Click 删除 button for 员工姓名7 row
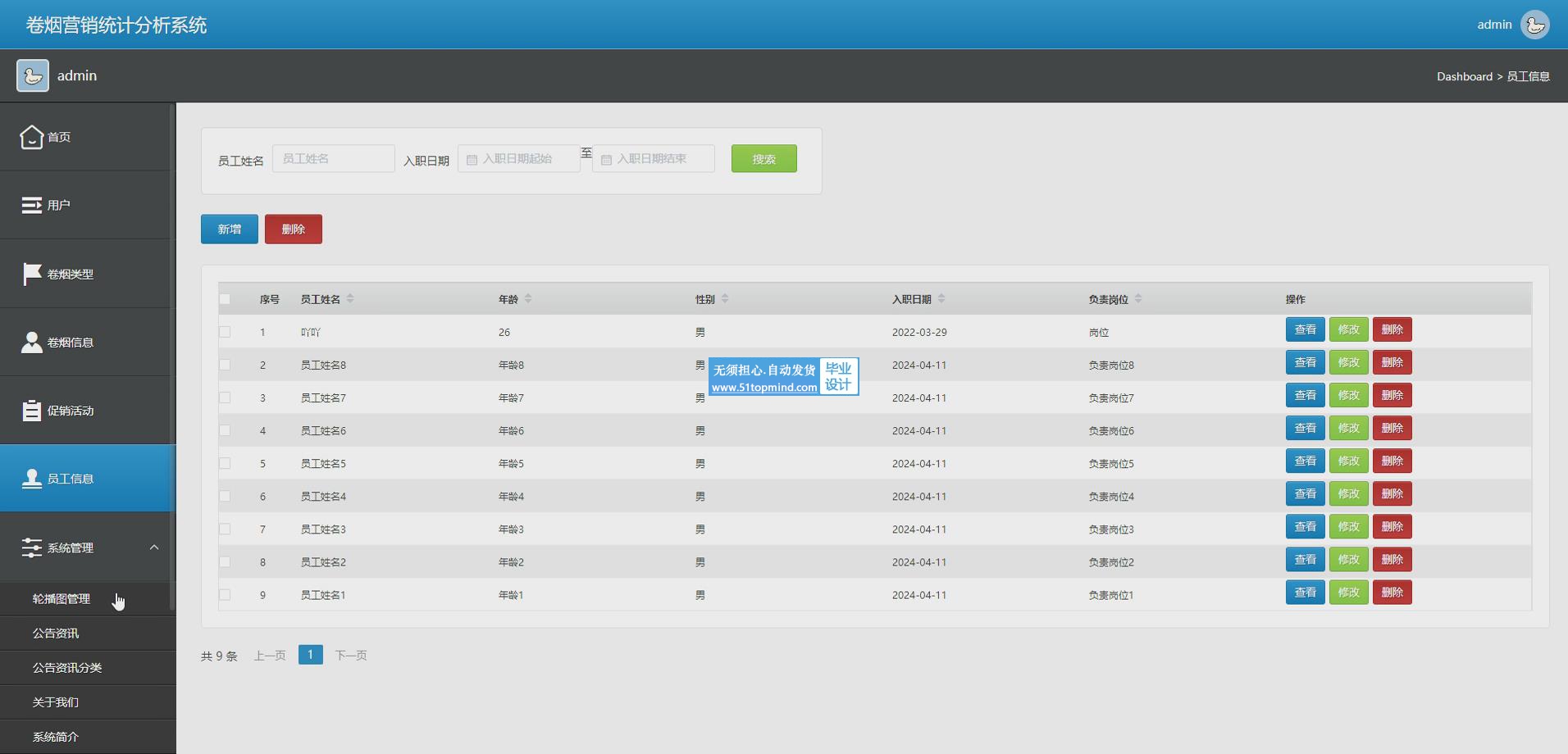1568x754 pixels. click(1392, 395)
